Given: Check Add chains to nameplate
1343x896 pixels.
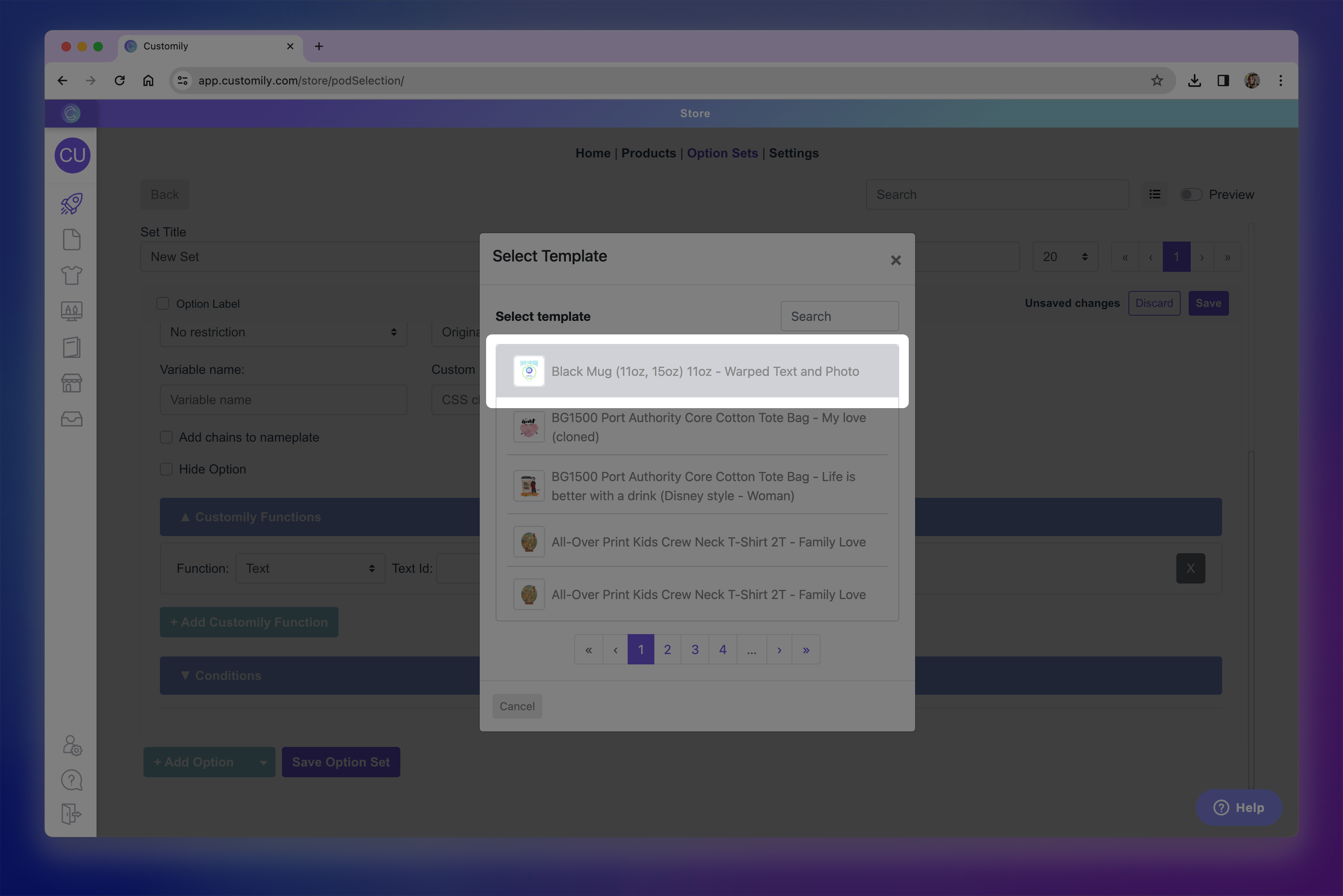Looking at the screenshot, I should [x=166, y=437].
